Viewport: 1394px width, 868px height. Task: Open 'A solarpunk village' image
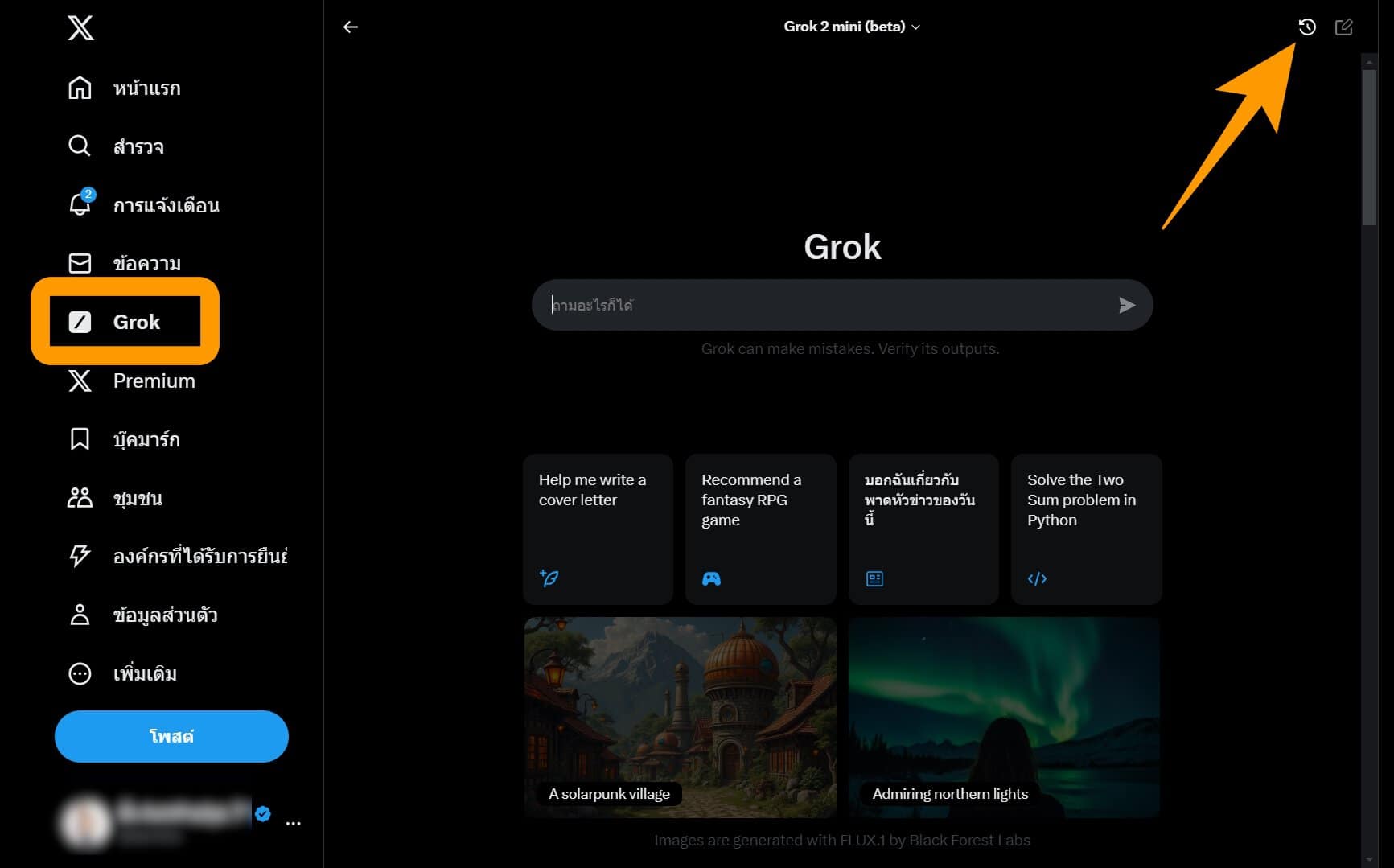680,716
